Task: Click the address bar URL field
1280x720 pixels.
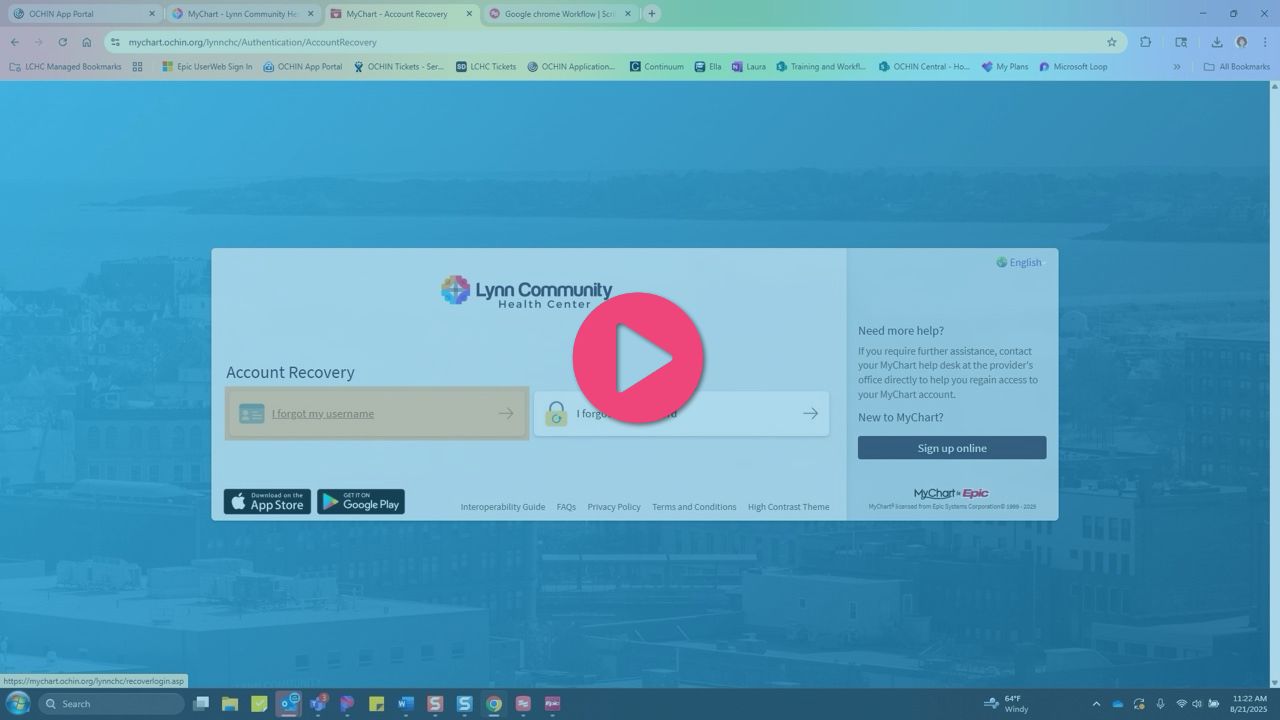Action: pyautogui.click(x=600, y=42)
